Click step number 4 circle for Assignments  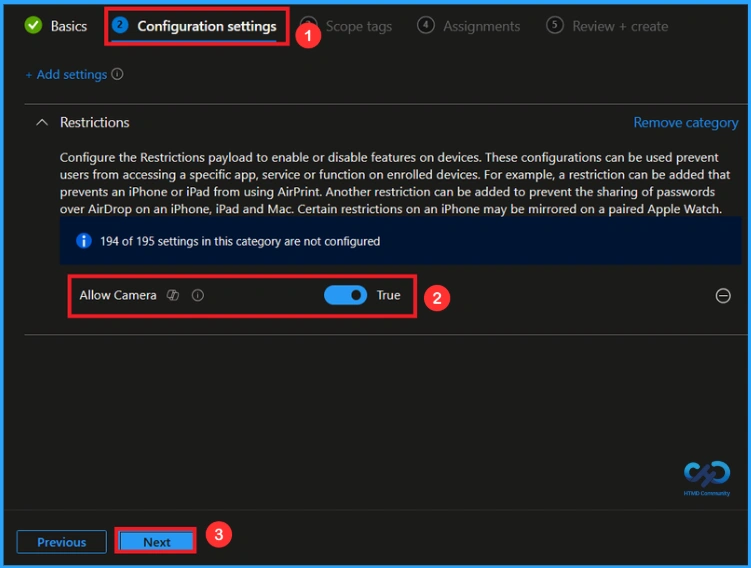(425, 25)
